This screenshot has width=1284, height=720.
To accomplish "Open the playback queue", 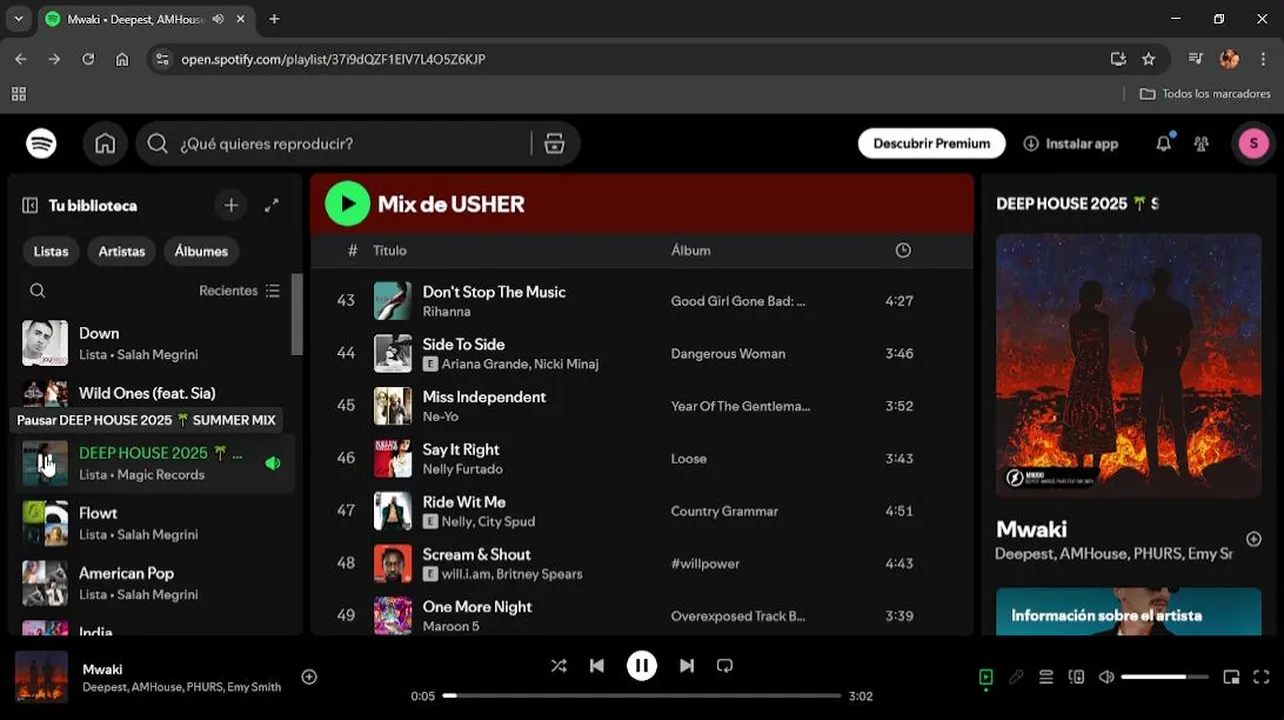I will [x=1046, y=677].
